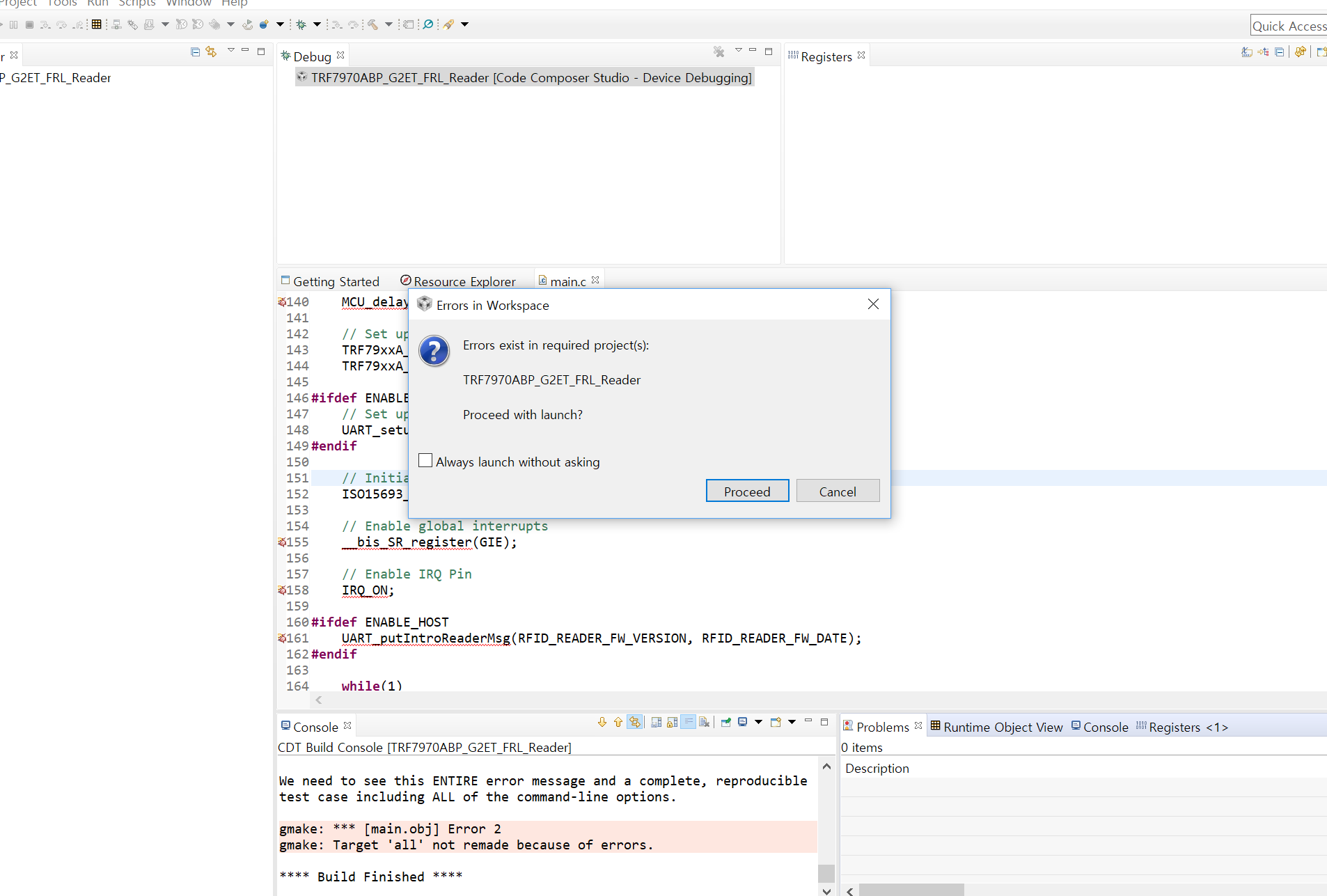Click the Build hammer icon
The height and width of the screenshot is (896, 1327).
click(x=373, y=24)
